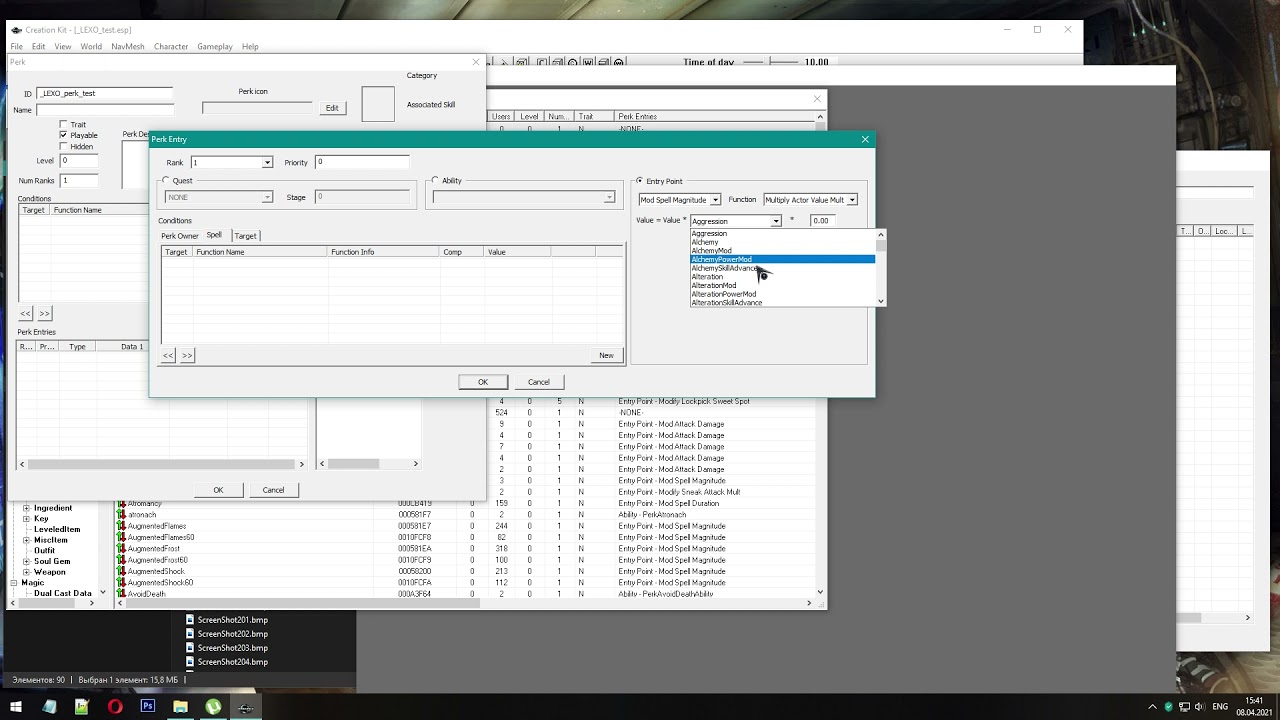Open the NavMesh menu

pos(127,46)
